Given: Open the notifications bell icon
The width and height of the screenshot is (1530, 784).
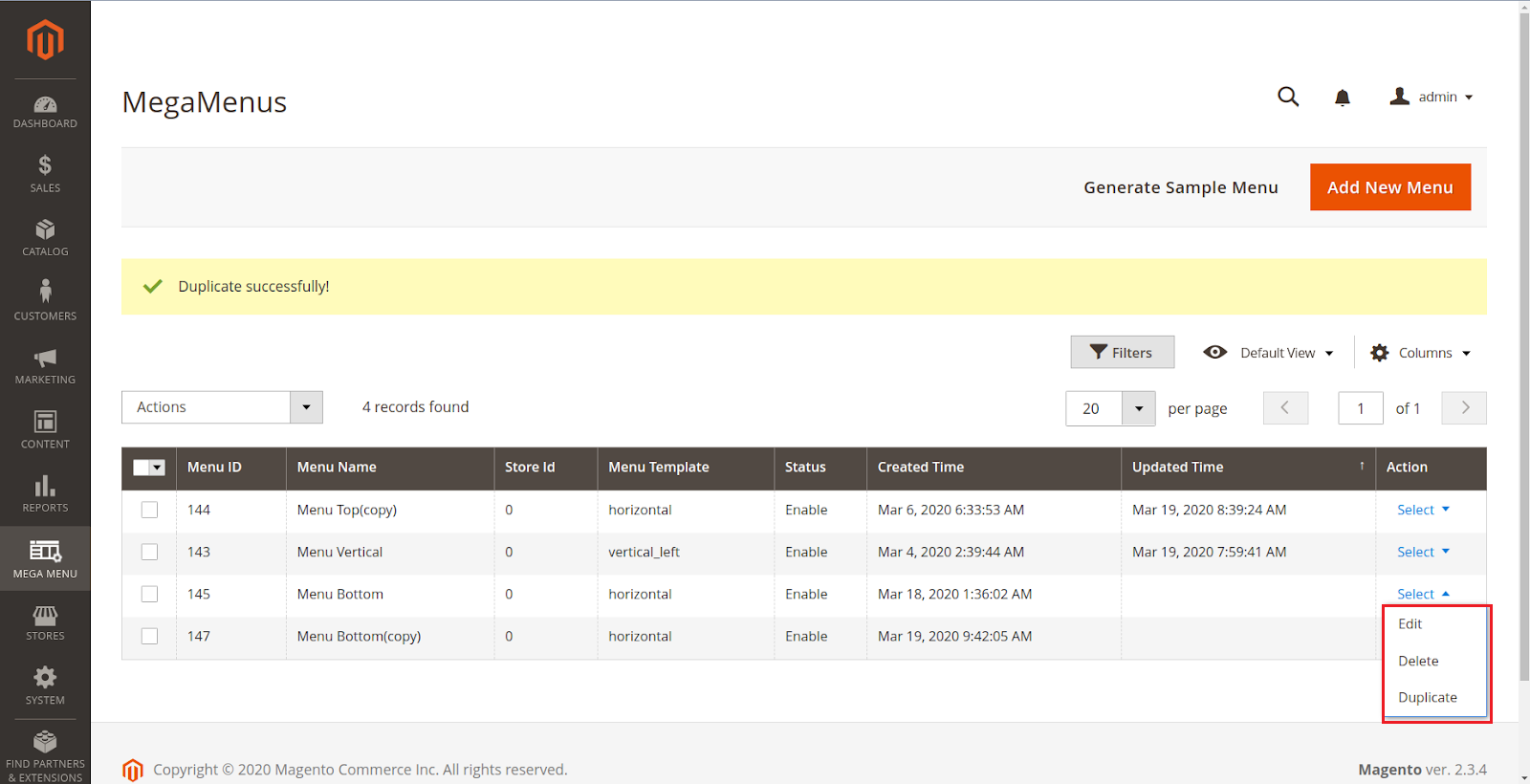Looking at the screenshot, I should (1342, 98).
